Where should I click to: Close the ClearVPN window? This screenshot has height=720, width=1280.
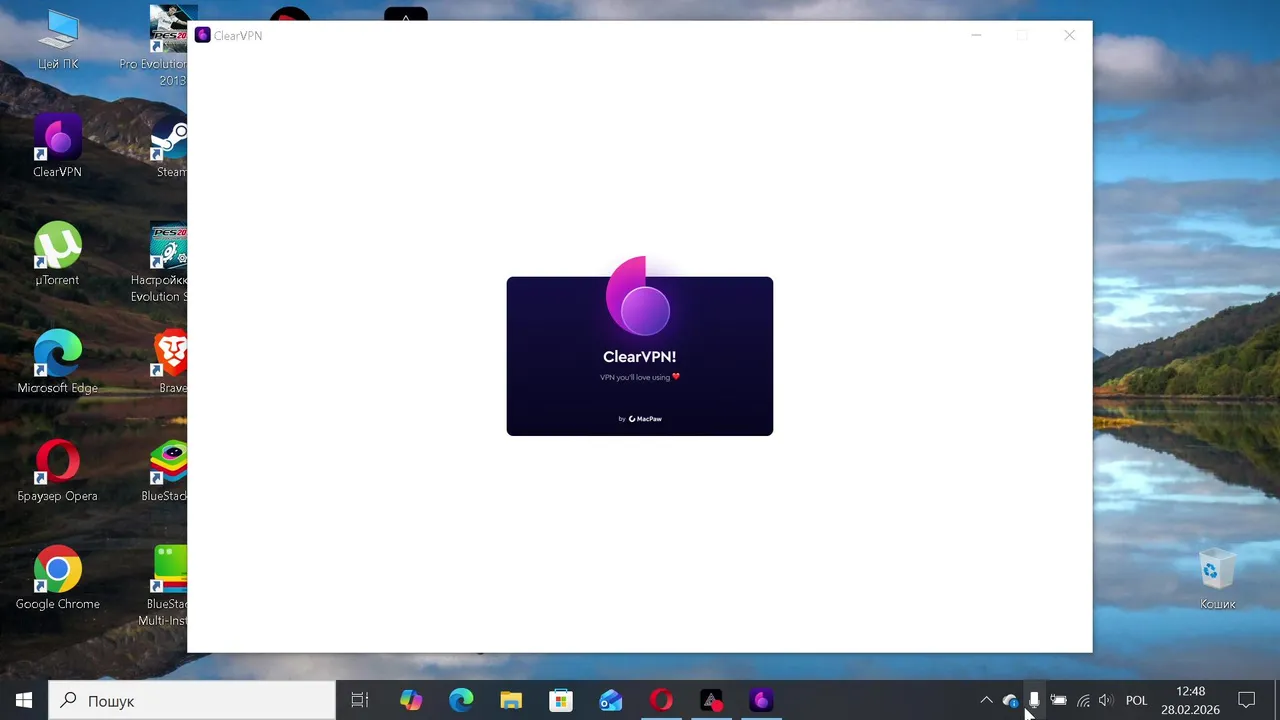point(1069,35)
